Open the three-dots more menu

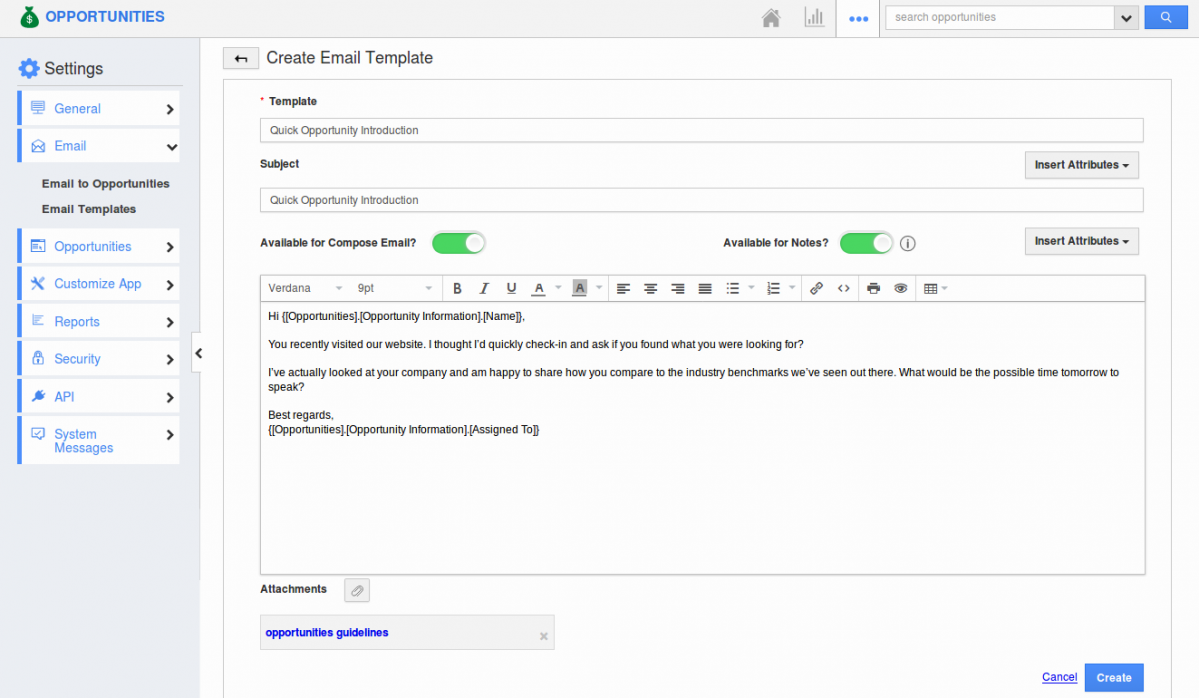858,18
